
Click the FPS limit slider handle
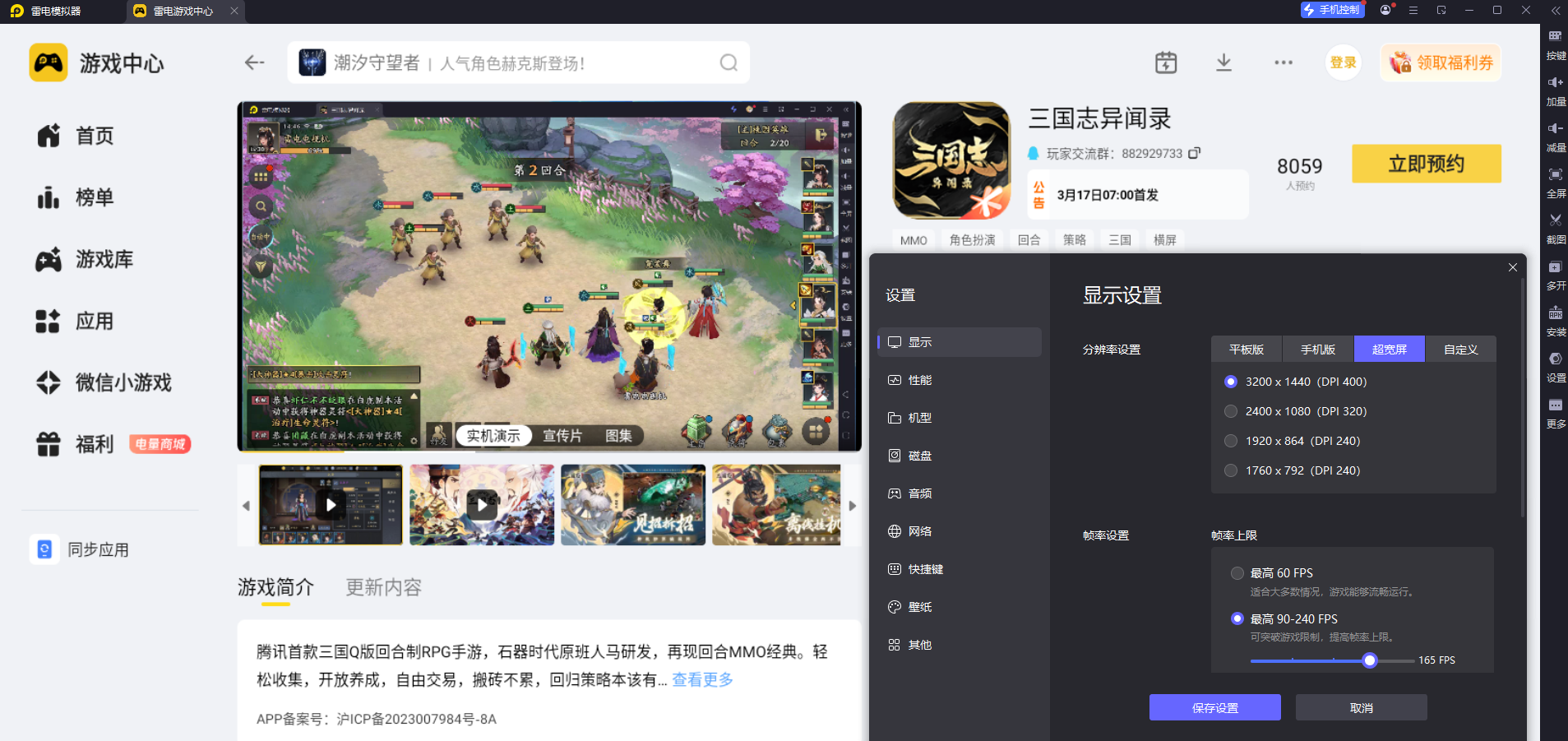click(x=1370, y=660)
